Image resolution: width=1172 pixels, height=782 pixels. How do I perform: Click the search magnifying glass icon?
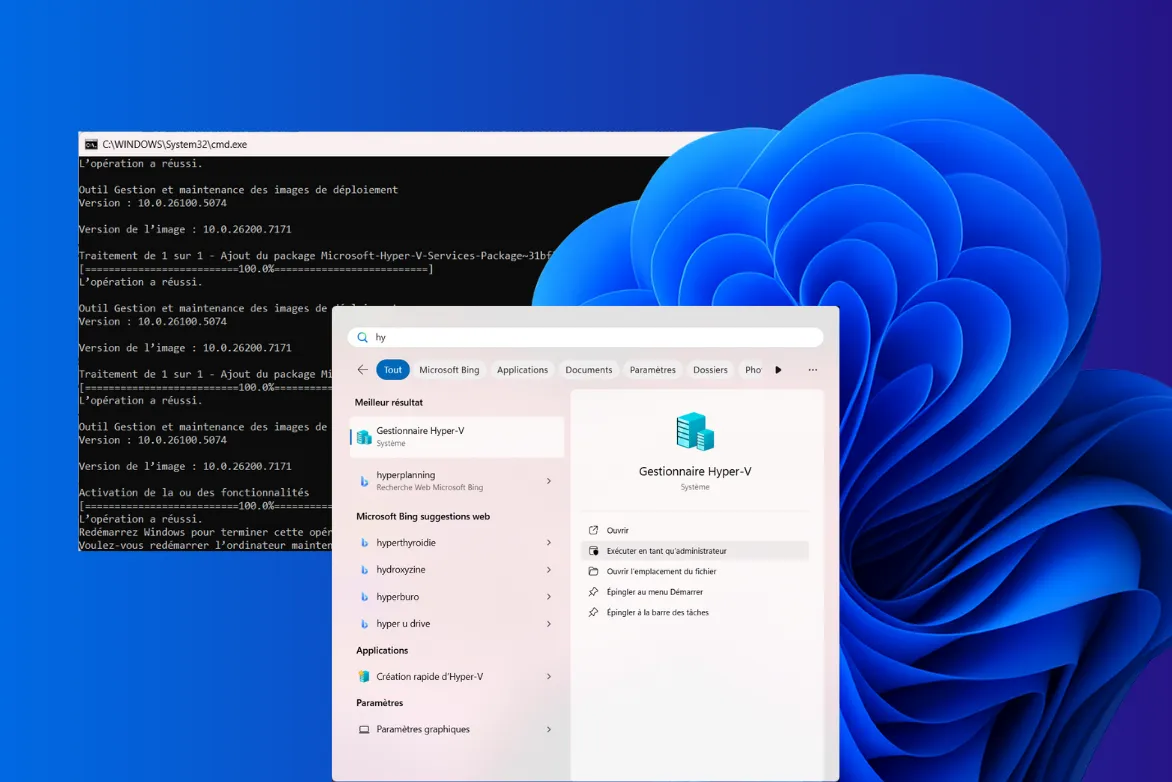pos(363,337)
